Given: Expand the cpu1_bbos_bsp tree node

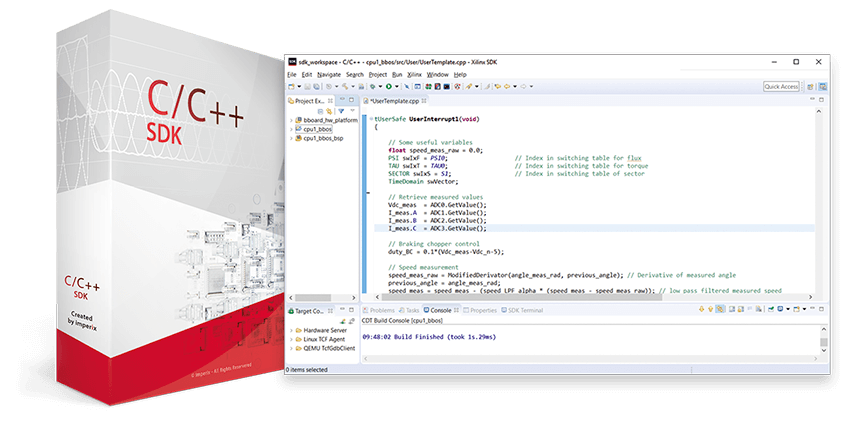Looking at the screenshot, I should pyautogui.click(x=291, y=138).
